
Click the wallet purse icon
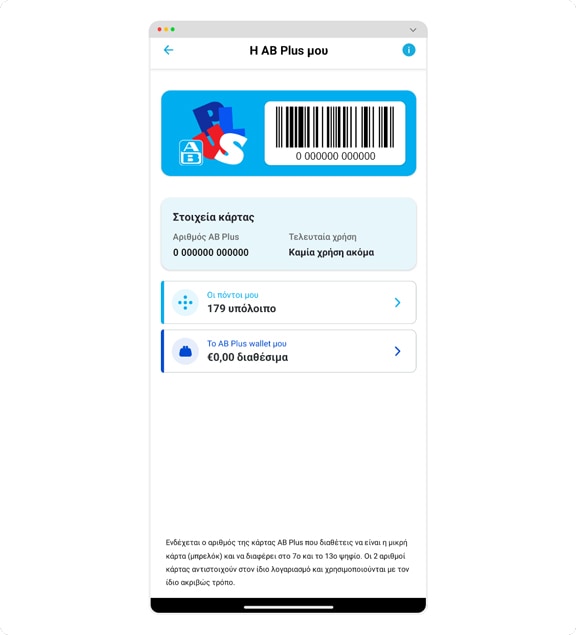pyautogui.click(x=185, y=351)
